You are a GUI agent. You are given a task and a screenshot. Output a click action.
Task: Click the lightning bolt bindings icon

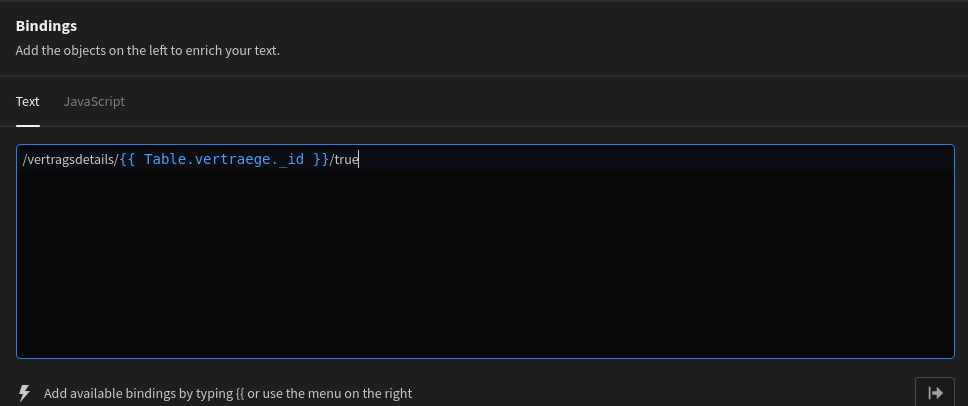tap(24, 393)
